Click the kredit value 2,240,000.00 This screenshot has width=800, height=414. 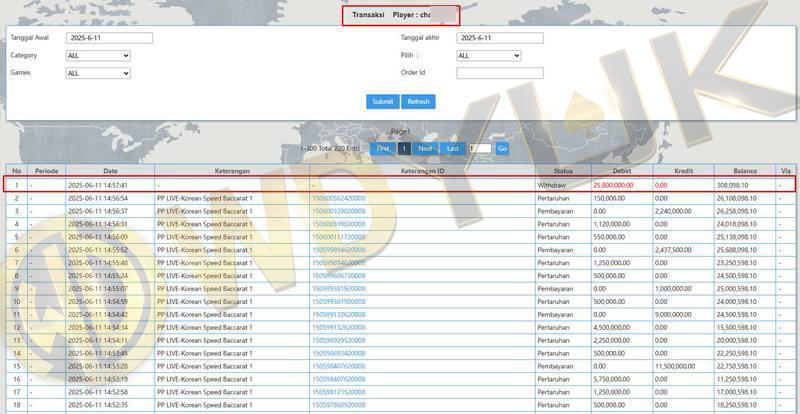pyautogui.click(x=673, y=211)
